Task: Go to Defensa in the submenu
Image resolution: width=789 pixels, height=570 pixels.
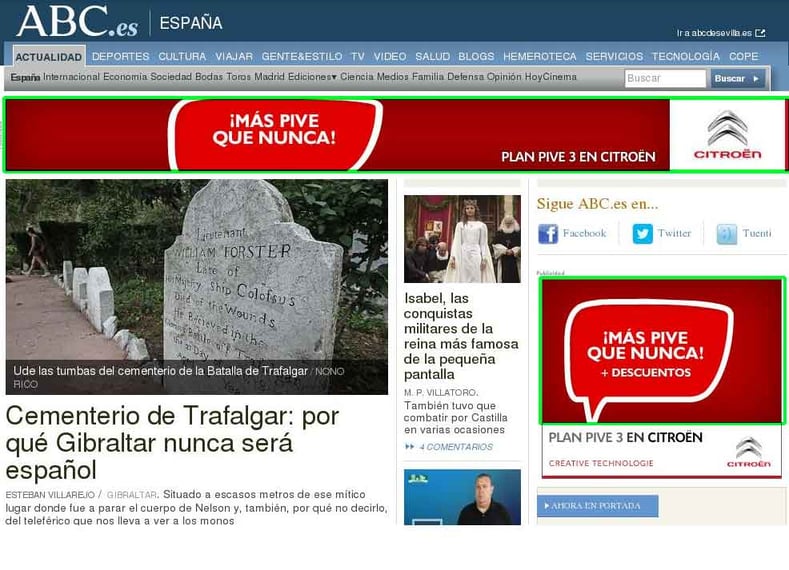Action: click(465, 77)
